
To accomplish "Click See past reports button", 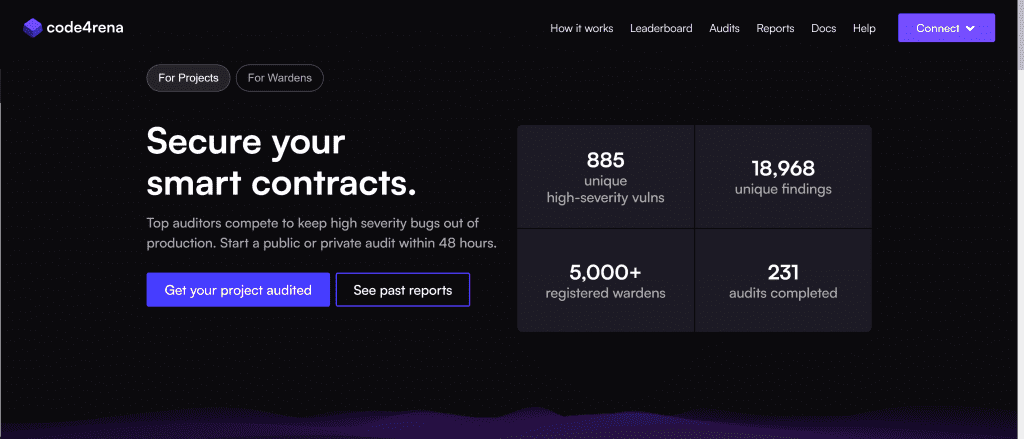I will 403,290.
